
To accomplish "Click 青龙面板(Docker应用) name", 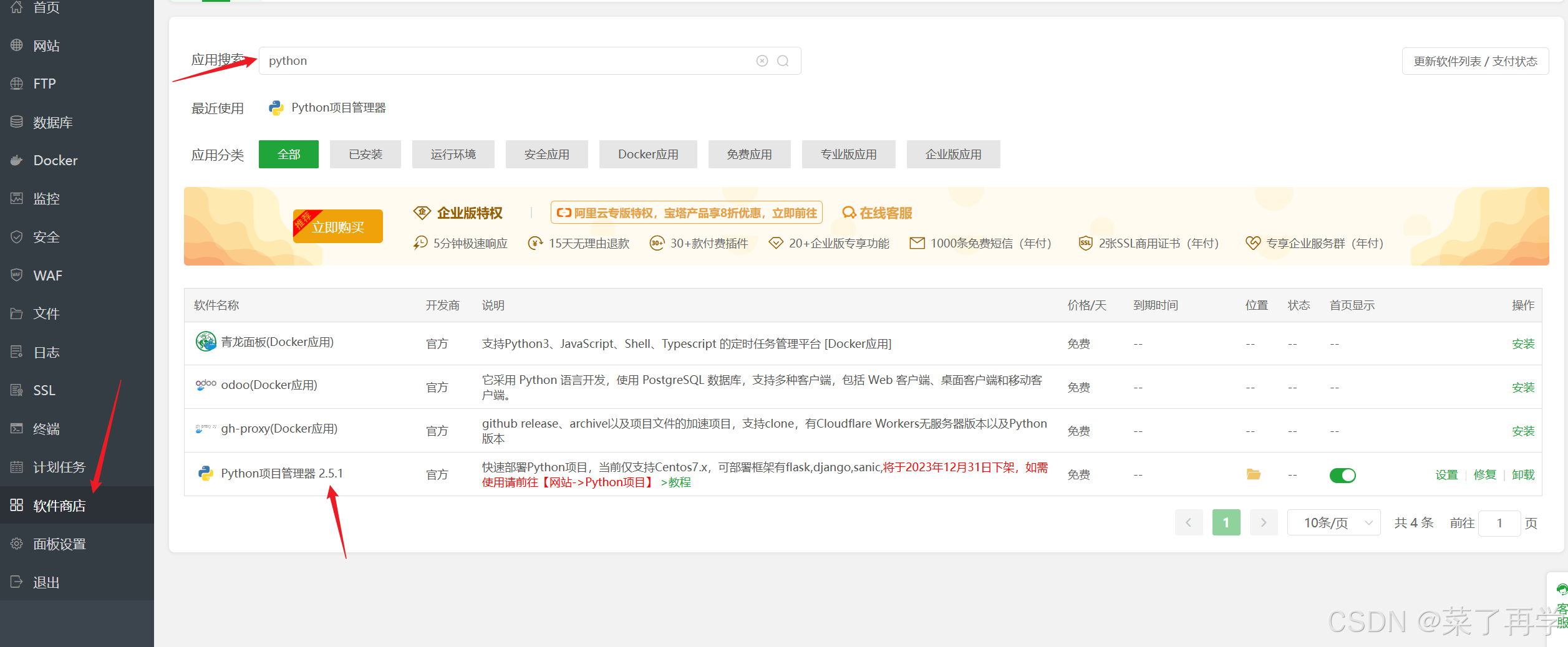I will (278, 342).
